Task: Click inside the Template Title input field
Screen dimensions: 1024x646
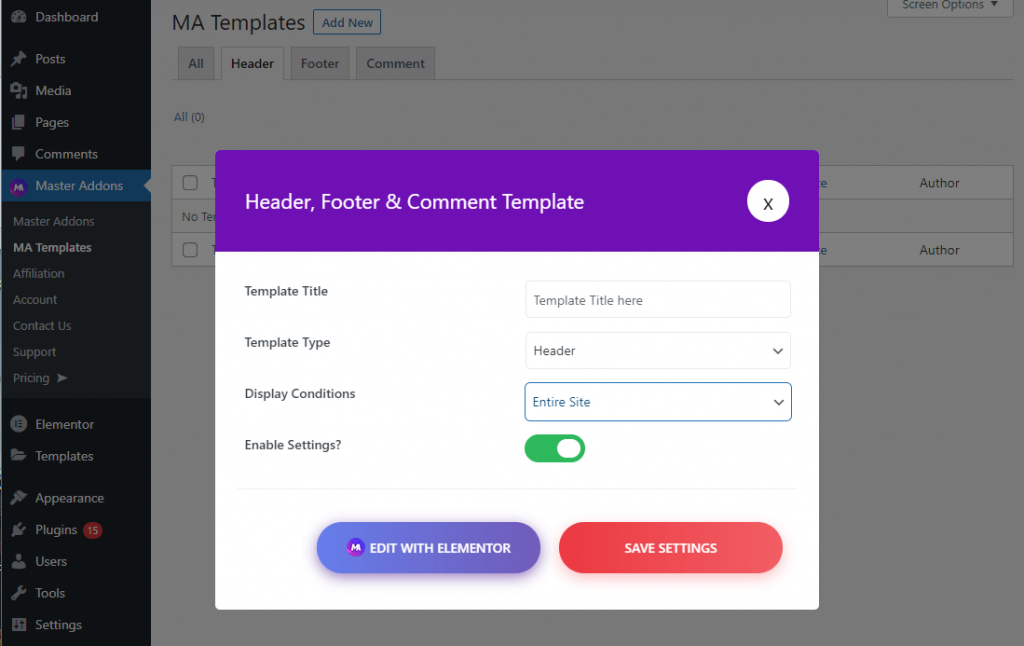Action: pos(657,299)
